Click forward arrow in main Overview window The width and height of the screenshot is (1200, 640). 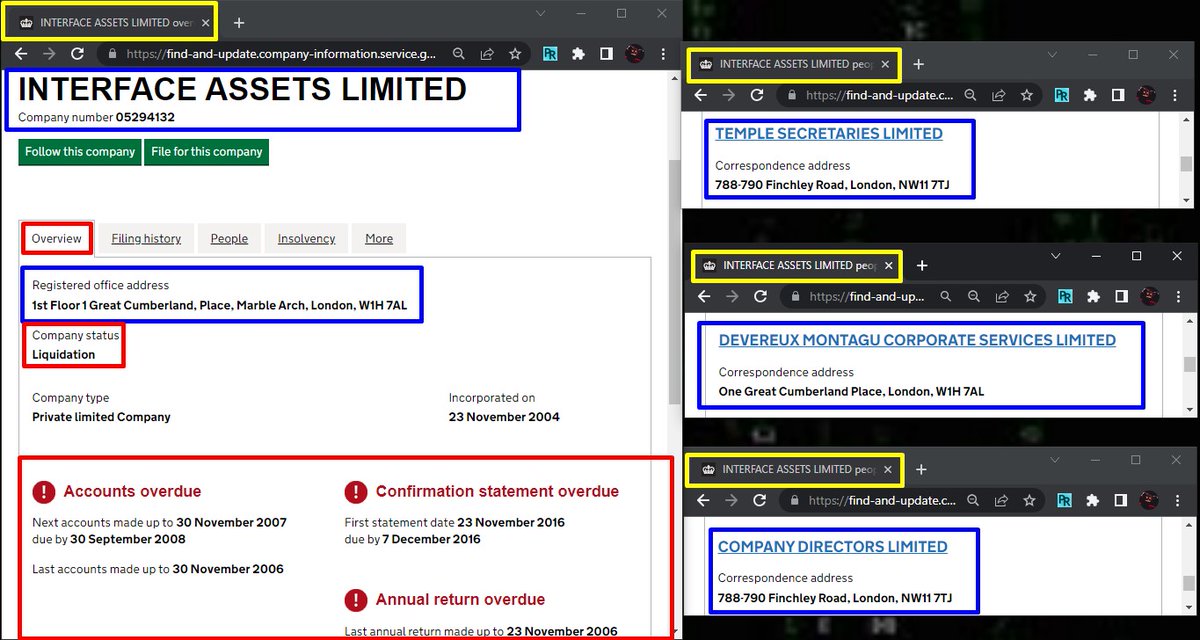click(x=49, y=54)
